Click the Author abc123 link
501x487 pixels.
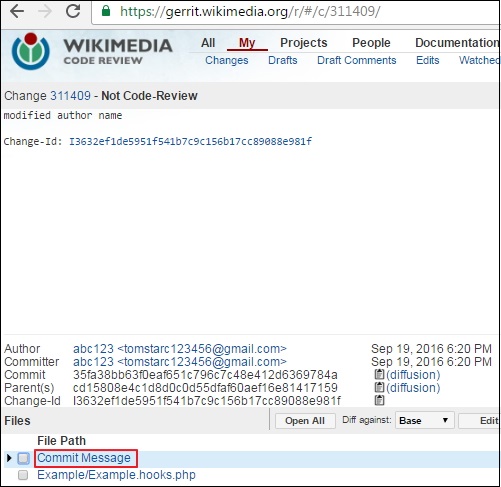(x=180, y=349)
